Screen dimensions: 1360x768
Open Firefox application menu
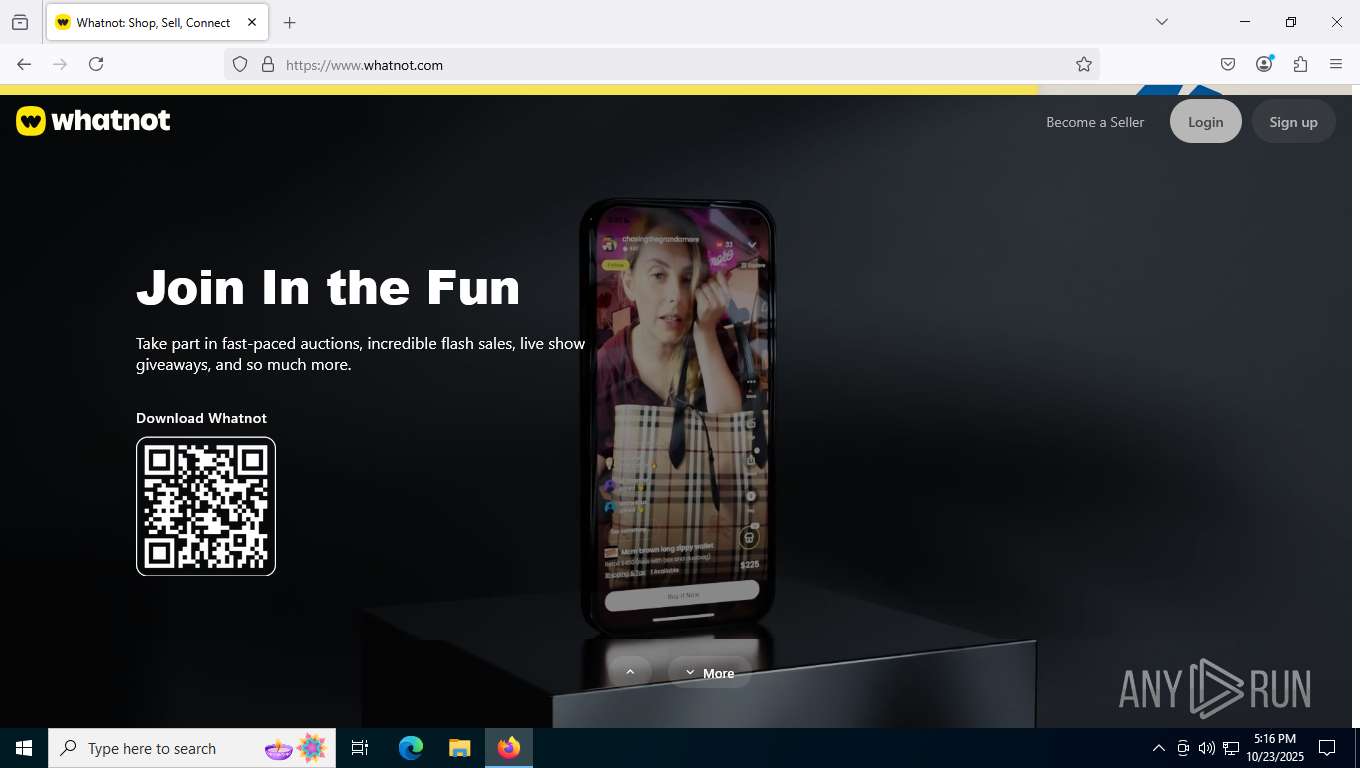click(1336, 64)
